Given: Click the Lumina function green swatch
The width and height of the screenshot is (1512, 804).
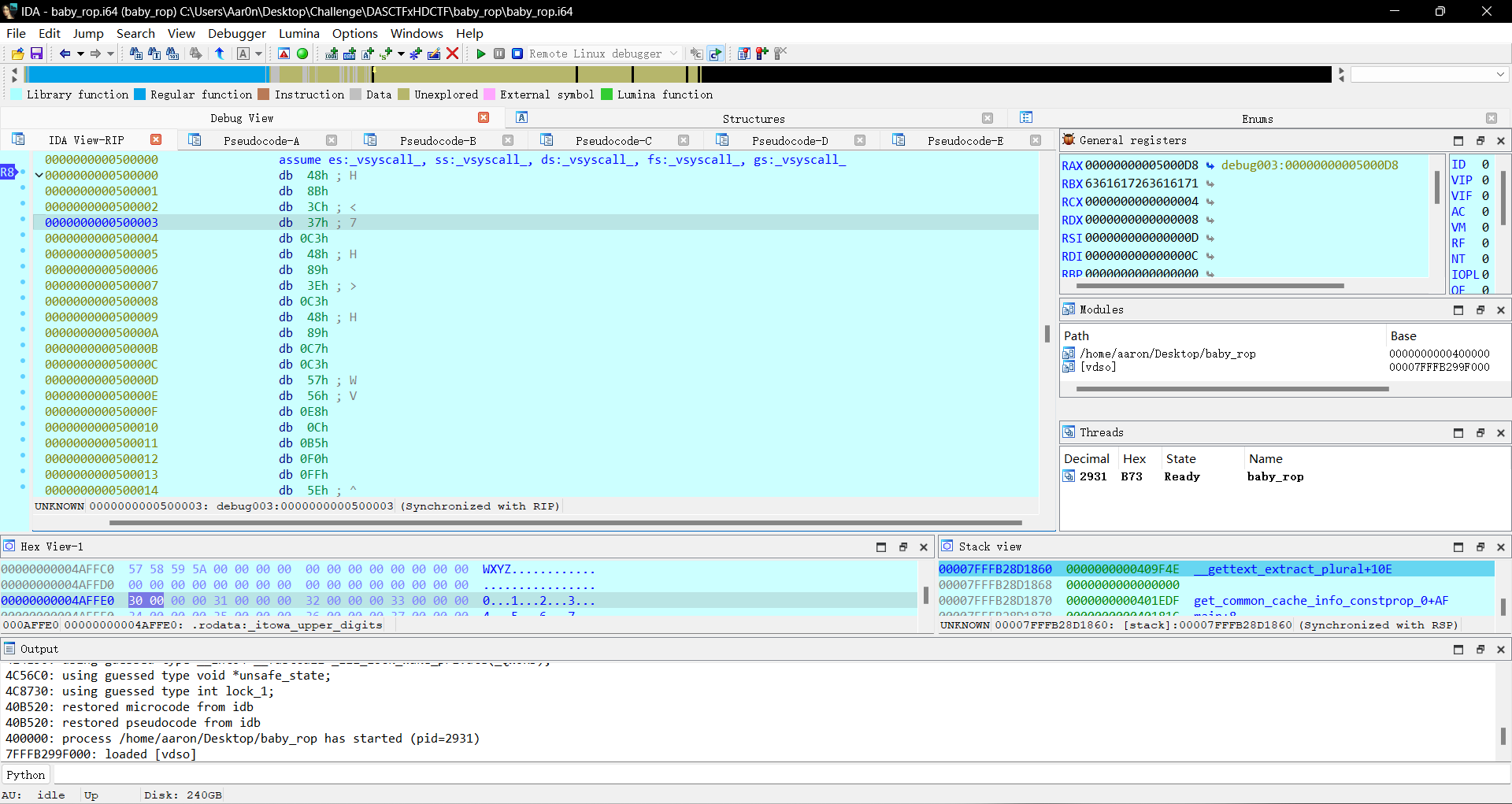Looking at the screenshot, I should (606, 94).
